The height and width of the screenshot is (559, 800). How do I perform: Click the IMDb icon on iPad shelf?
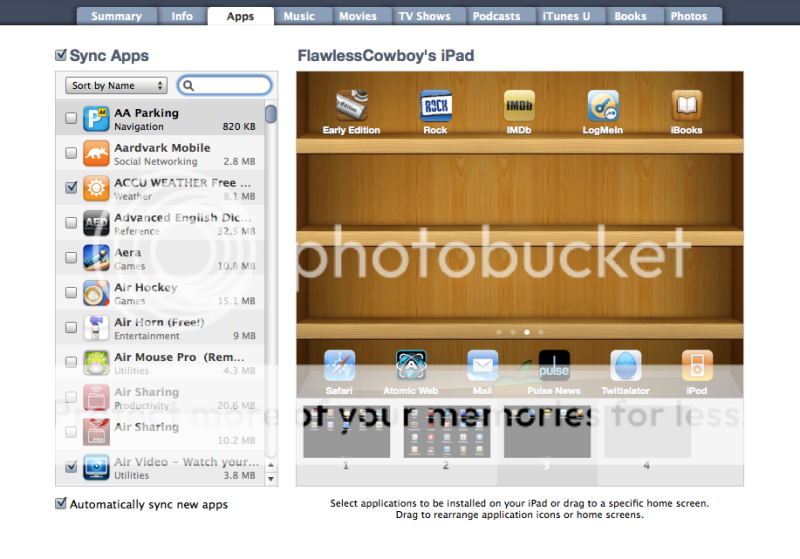pyautogui.click(x=519, y=106)
